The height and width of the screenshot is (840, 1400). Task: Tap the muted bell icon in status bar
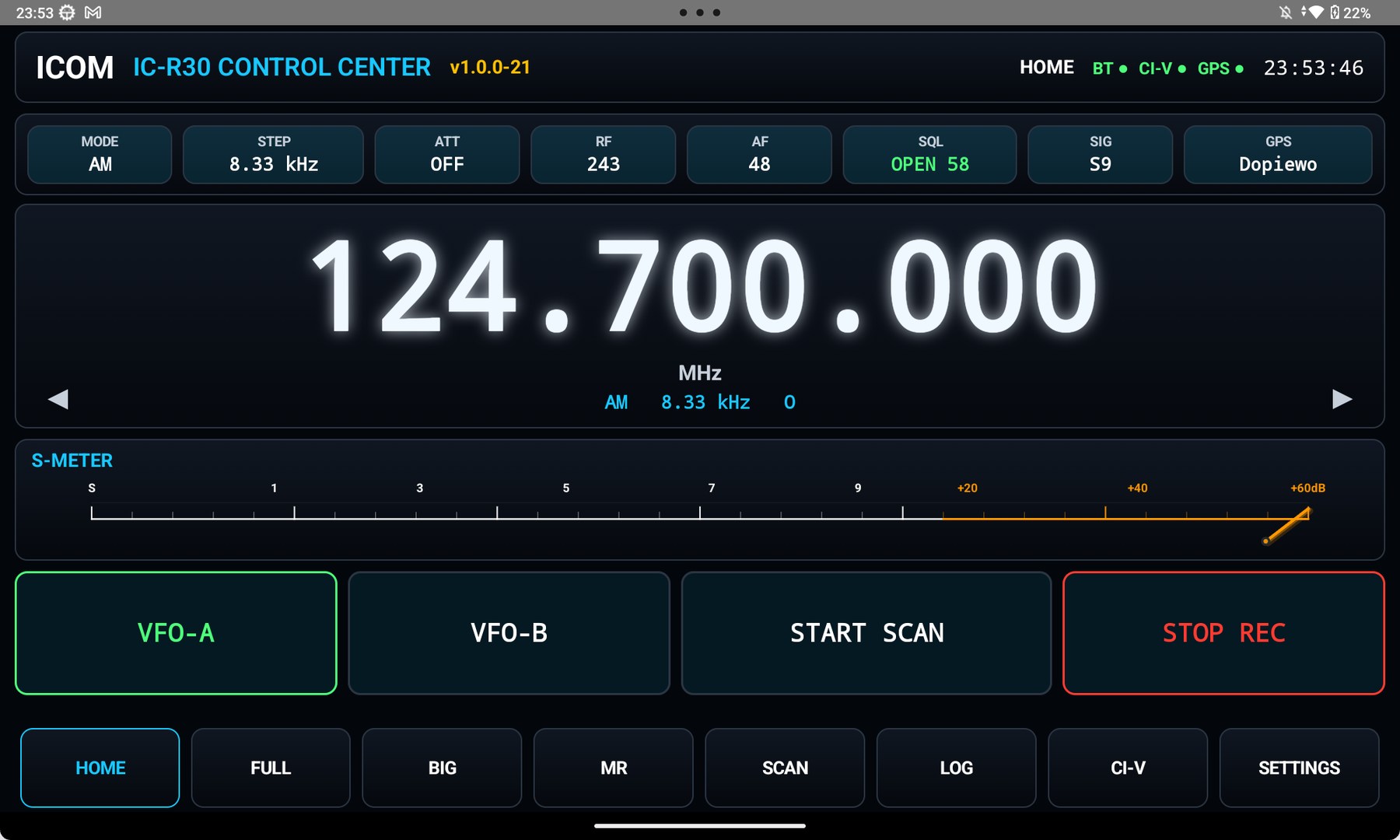(x=1285, y=12)
